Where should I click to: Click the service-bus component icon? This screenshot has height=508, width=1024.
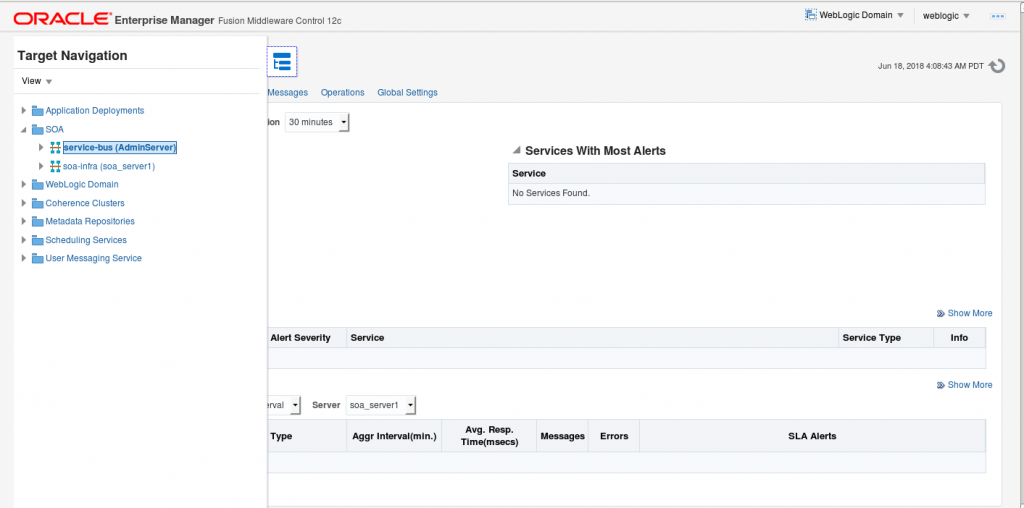(56, 148)
